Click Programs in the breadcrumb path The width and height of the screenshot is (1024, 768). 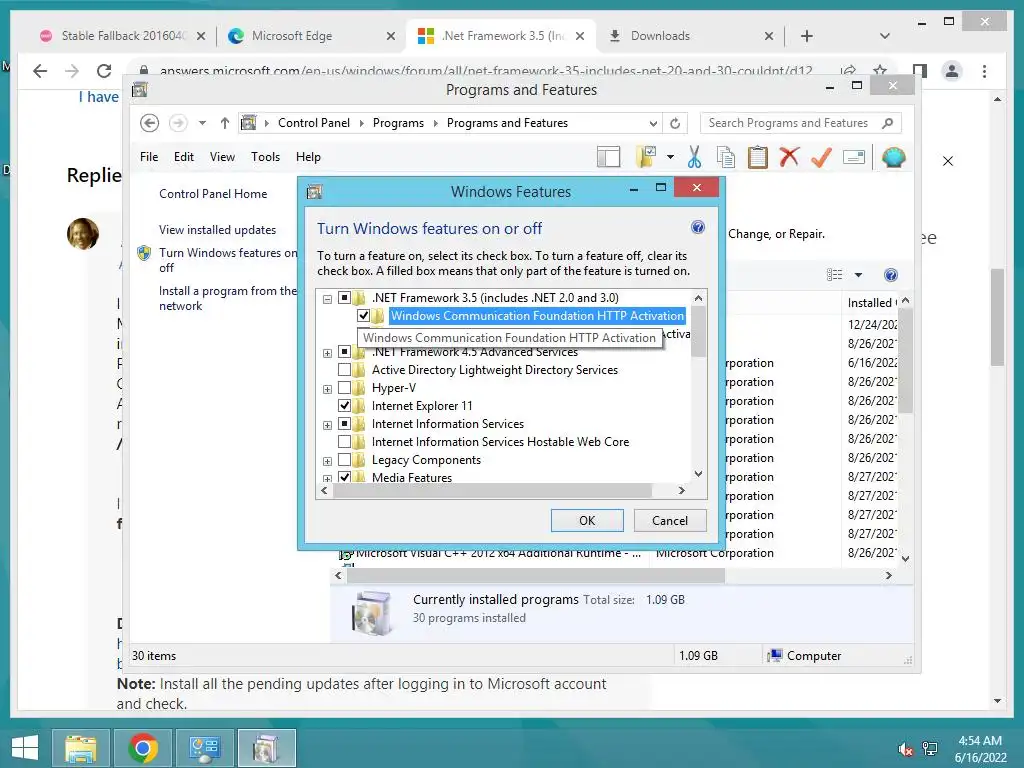(398, 123)
